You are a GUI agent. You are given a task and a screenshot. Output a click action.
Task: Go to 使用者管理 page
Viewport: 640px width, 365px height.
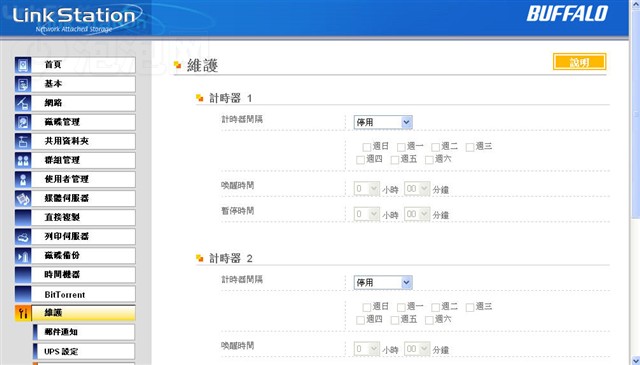(x=83, y=179)
